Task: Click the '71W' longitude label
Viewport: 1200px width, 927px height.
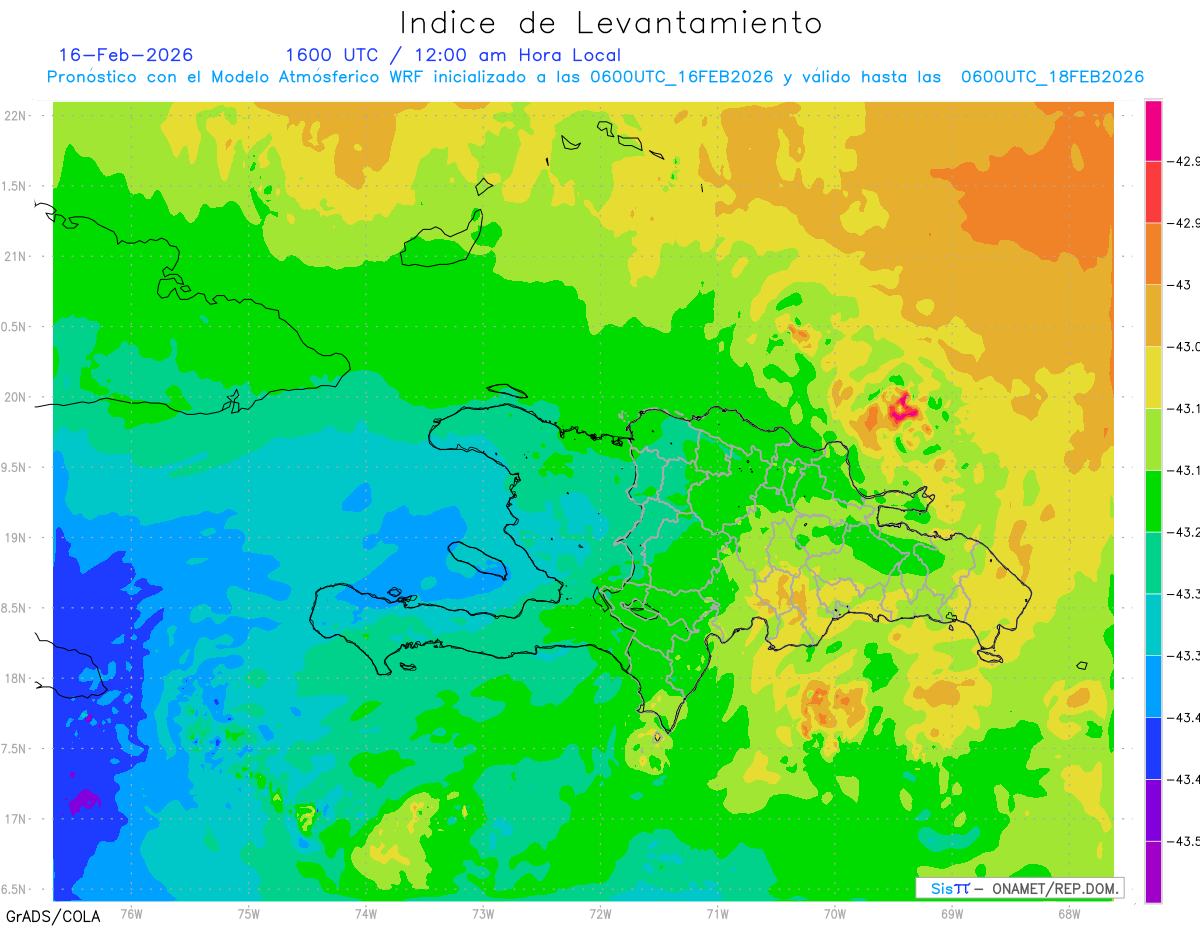Action: [x=717, y=913]
